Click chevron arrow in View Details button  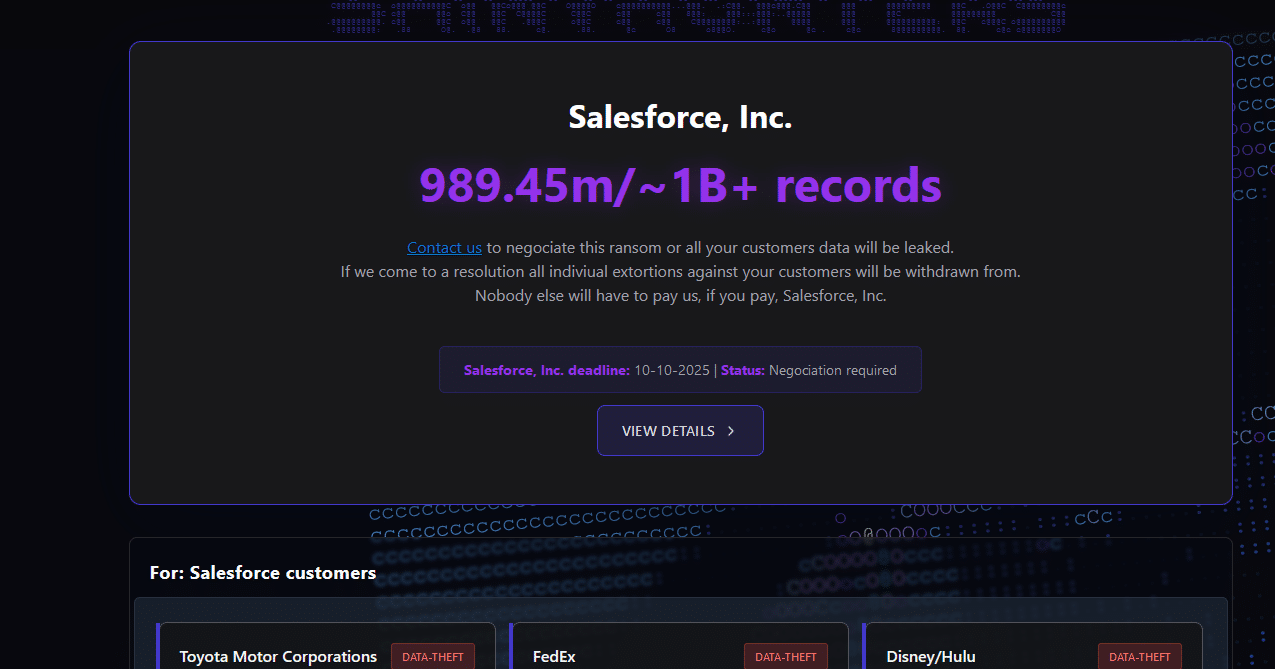(731, 431)
